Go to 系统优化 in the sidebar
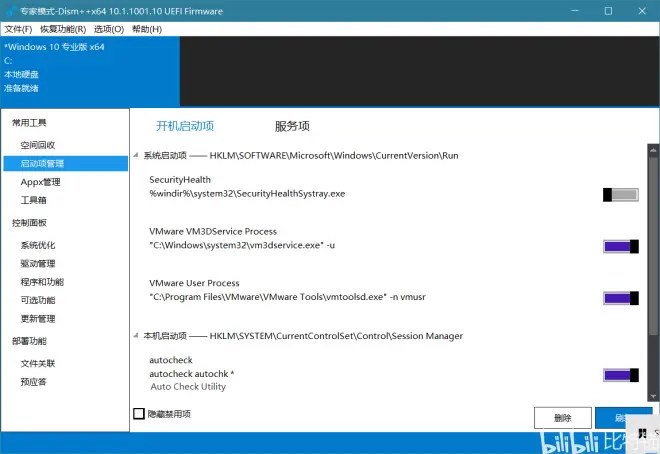 point(38,245)
